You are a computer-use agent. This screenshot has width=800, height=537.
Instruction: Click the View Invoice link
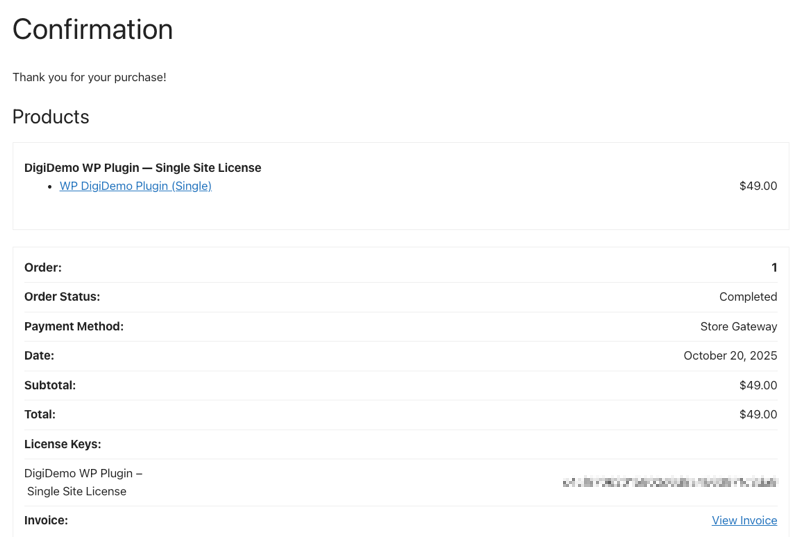click(744, 520)
